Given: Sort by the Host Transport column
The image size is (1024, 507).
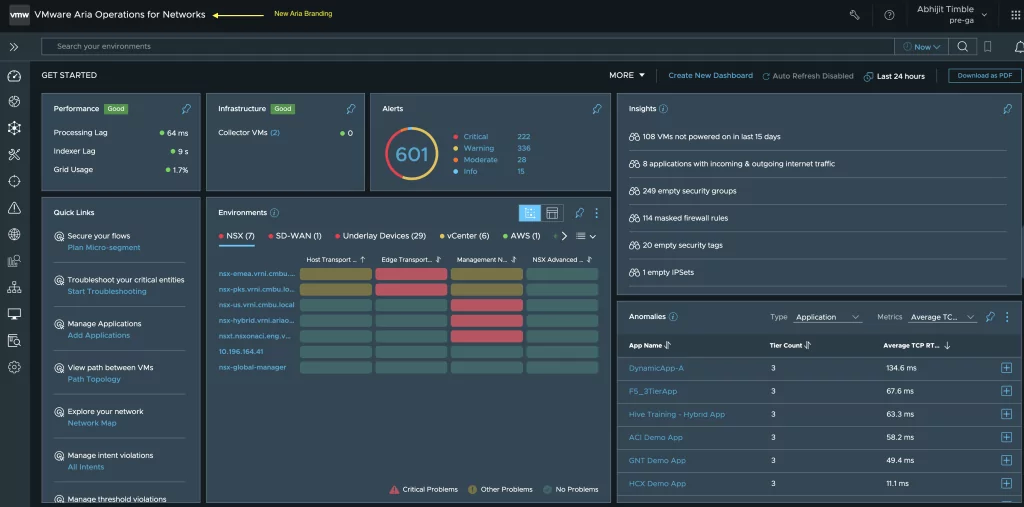Looking at the screenshot, I should [336, 260].
